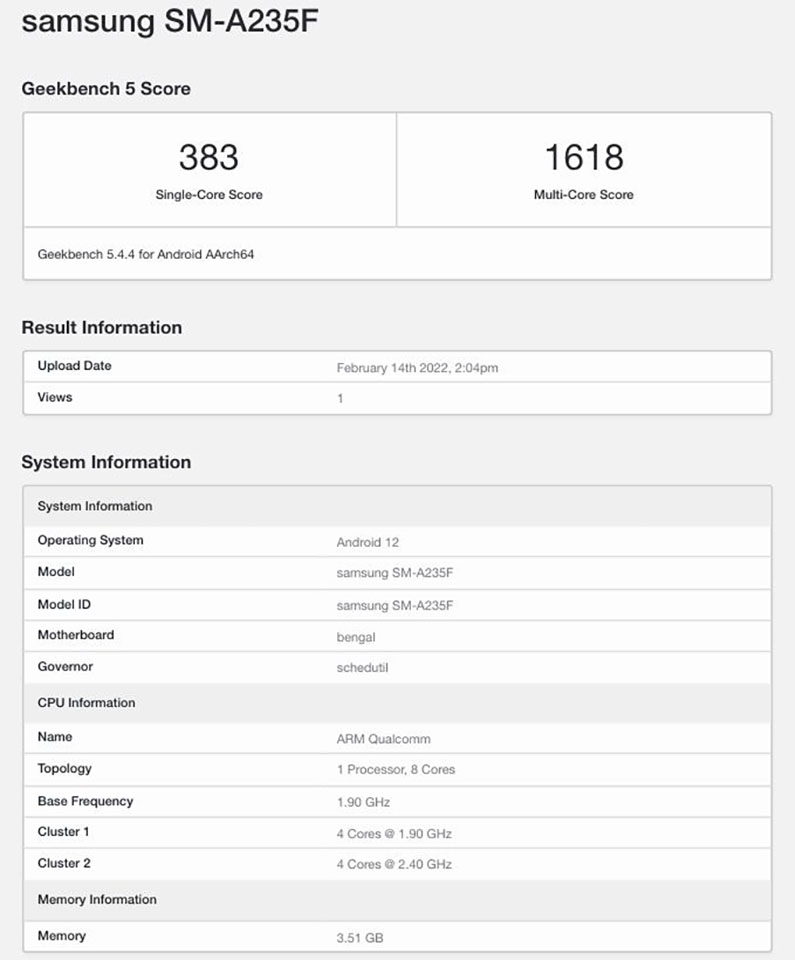Expand the System Information section
This screenshot has width=795, height=960.
(107, 462)
